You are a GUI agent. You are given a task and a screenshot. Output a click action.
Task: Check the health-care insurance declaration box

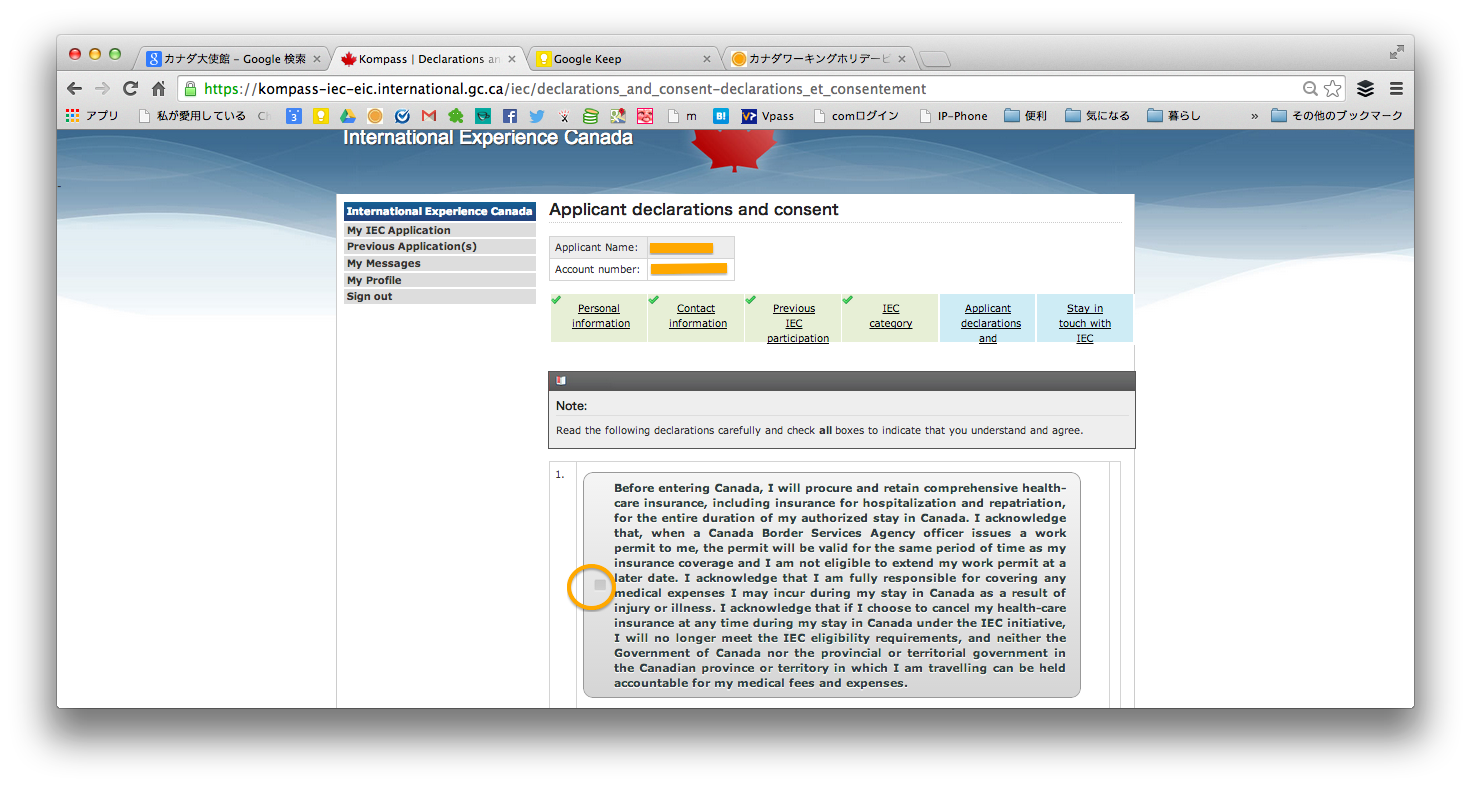[x=600, y=585]
